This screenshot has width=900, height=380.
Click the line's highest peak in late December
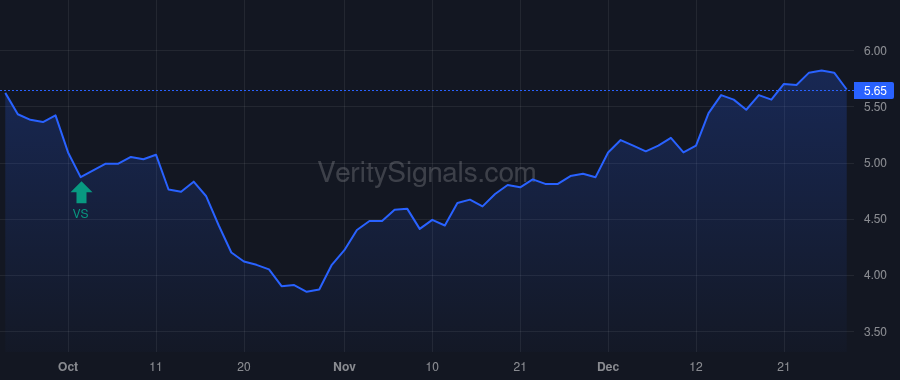[x=821, y=71]
